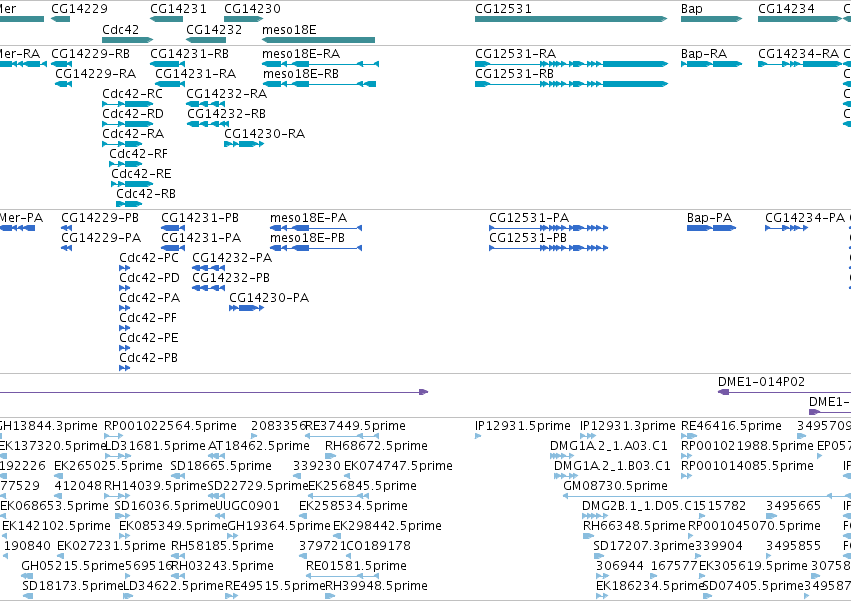Open EST RE37449.5prime

(355, 426)
